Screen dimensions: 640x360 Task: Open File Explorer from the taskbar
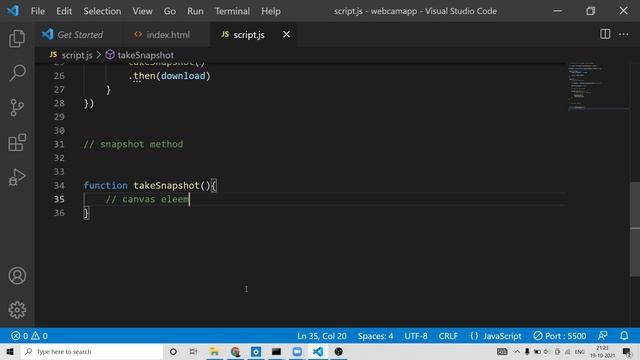click(214, 351)
